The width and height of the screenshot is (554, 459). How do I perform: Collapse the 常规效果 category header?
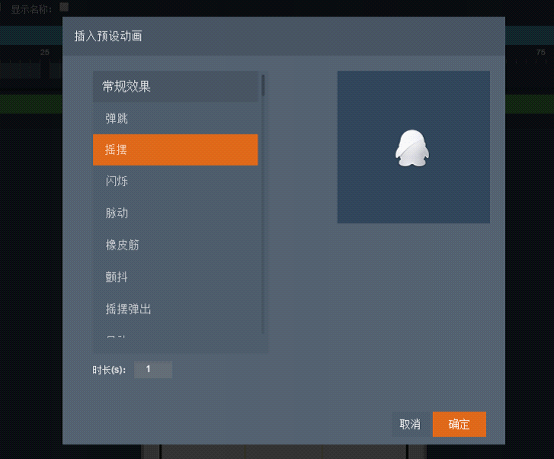point(175,87)
